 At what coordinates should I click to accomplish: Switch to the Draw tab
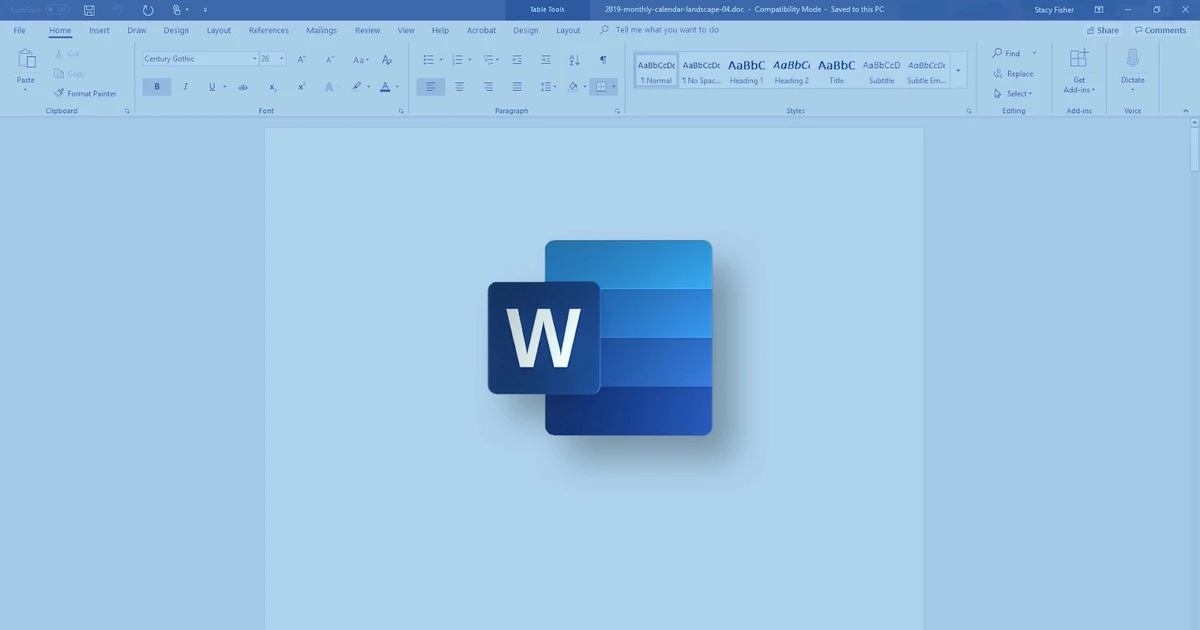tap(137, 31)
